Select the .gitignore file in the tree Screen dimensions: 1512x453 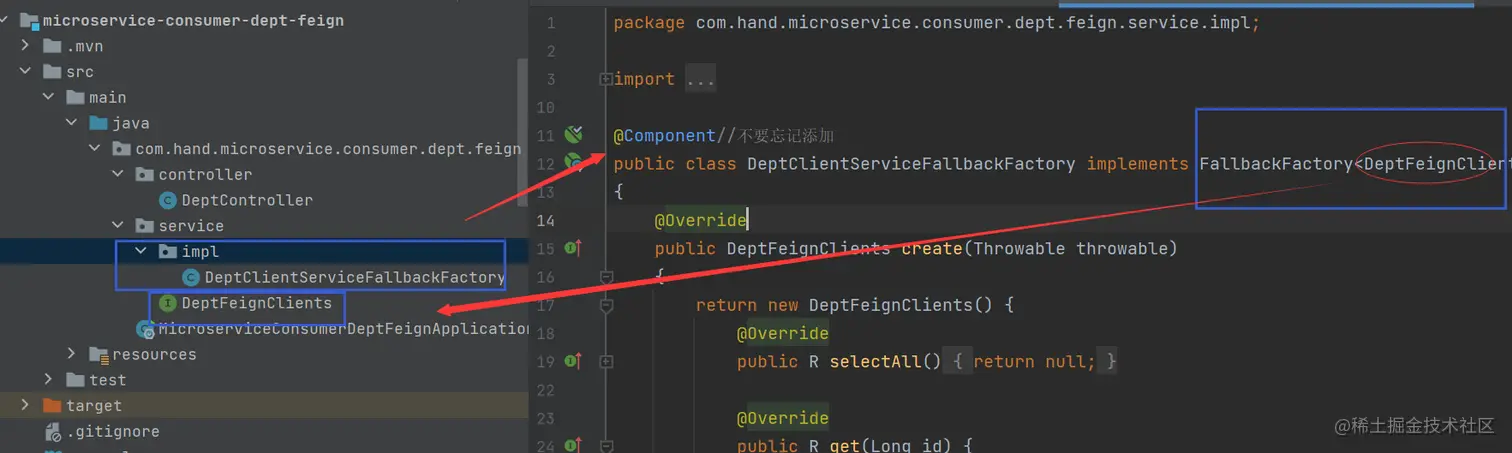(x=112, y=432)
